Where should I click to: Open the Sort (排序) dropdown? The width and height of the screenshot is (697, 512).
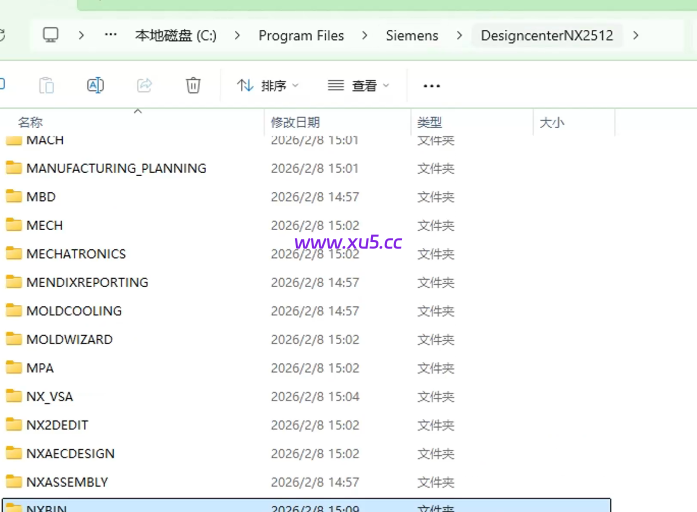267,86
